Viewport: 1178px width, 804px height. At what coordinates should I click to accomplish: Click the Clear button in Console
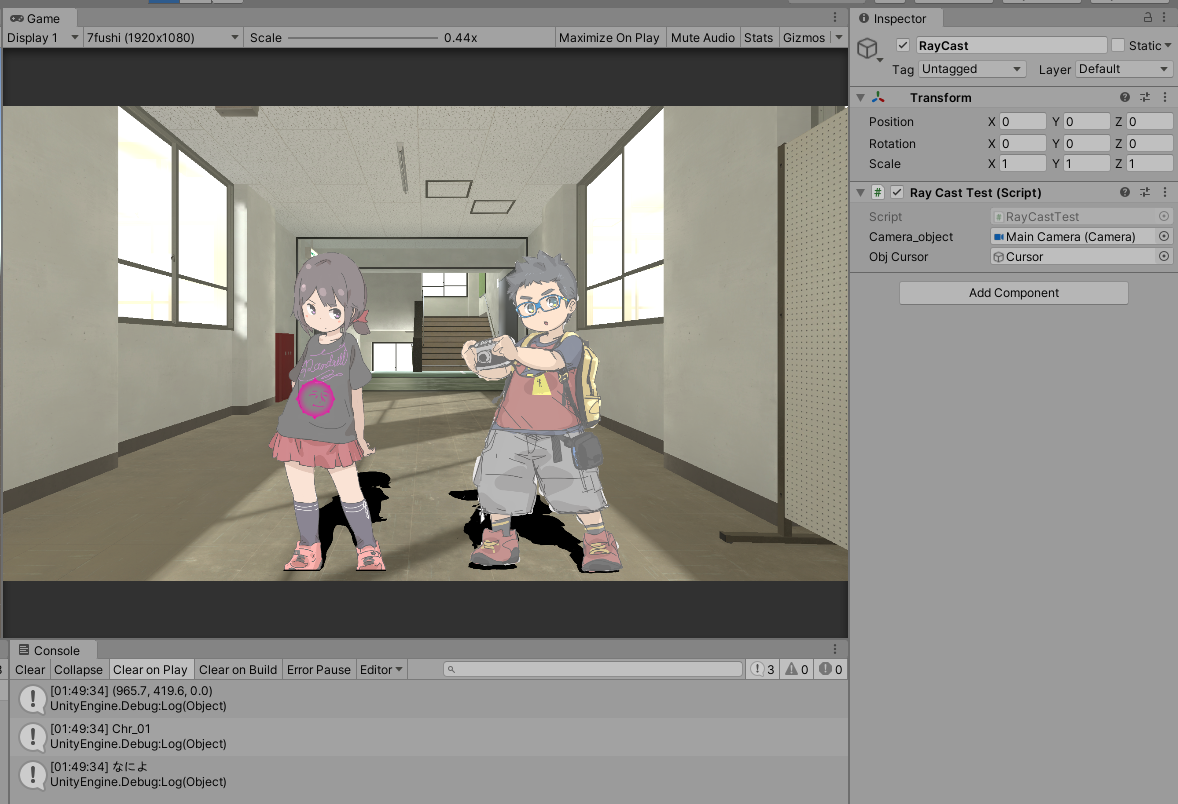click(x=30, y=669)
